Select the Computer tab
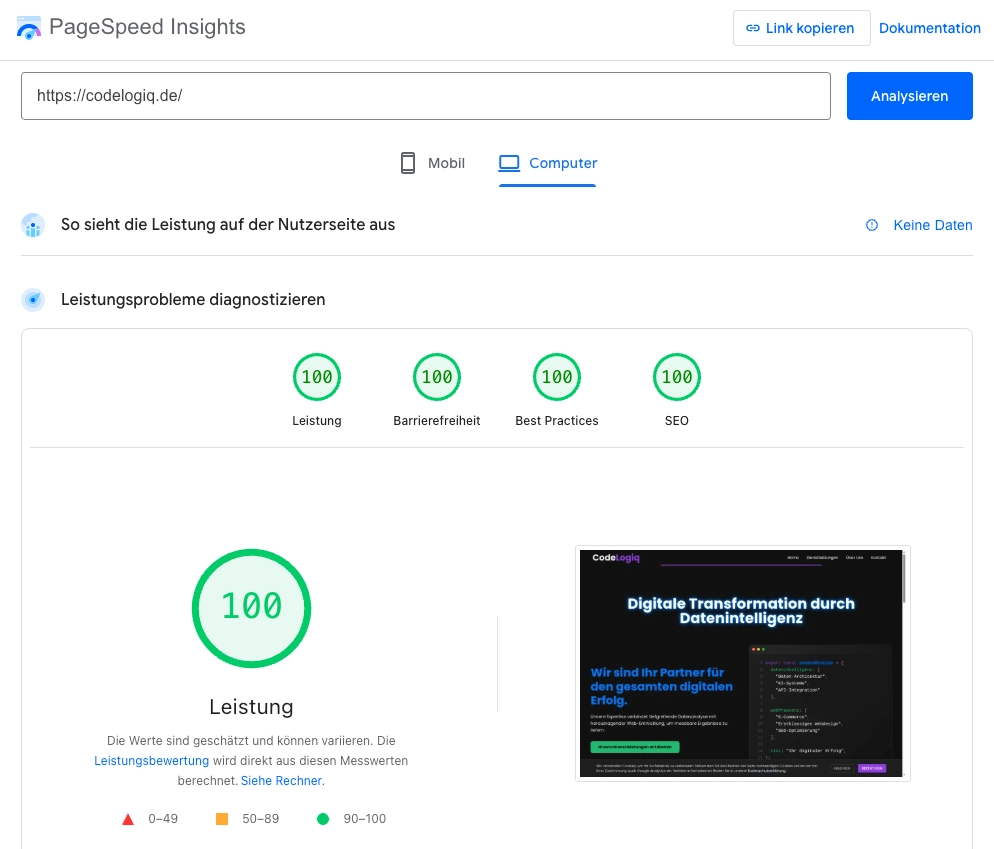Screen dimensions: 994x849 pyautogui.click(x=548, y=163)
